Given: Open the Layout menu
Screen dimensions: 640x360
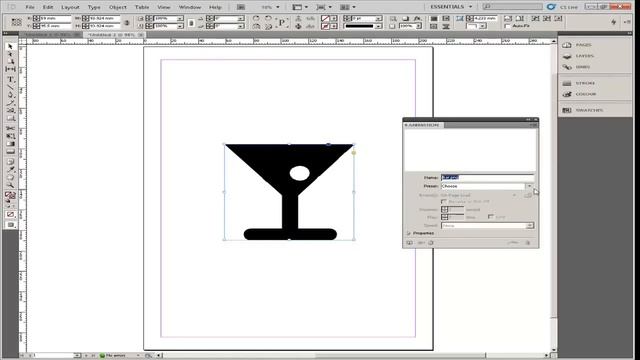Looking at the screenshot, I should point(70,7).
